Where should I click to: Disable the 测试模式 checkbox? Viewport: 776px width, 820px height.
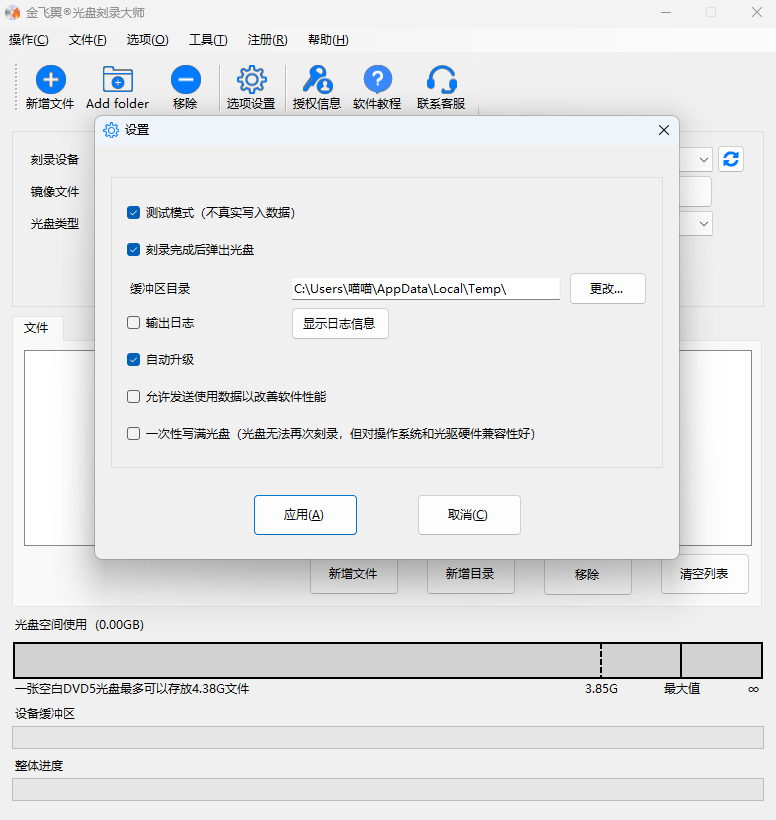pyautogui.click(x=133, y=213)
